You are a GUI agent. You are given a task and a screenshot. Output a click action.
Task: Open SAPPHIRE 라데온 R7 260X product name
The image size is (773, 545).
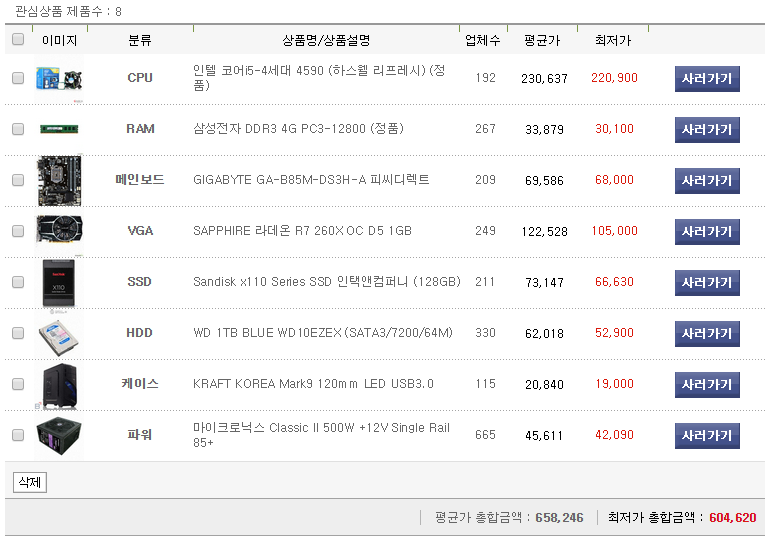click(302, 231)
